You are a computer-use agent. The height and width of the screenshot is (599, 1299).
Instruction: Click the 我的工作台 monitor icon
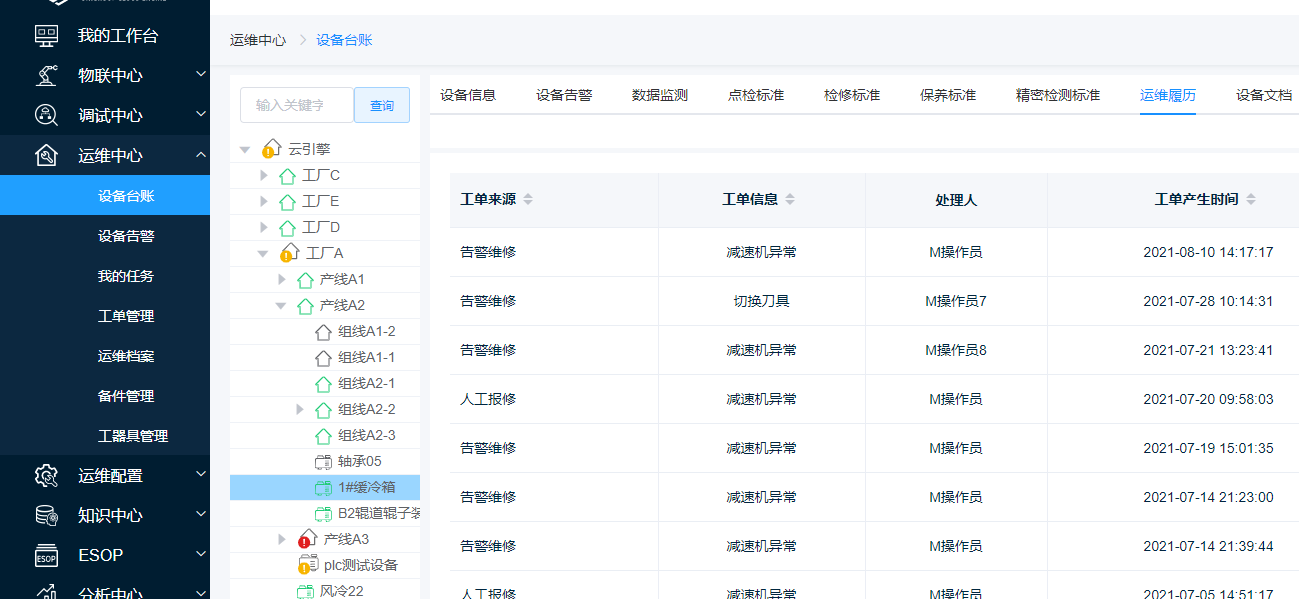pyautogui.click(x=46, y=36)
